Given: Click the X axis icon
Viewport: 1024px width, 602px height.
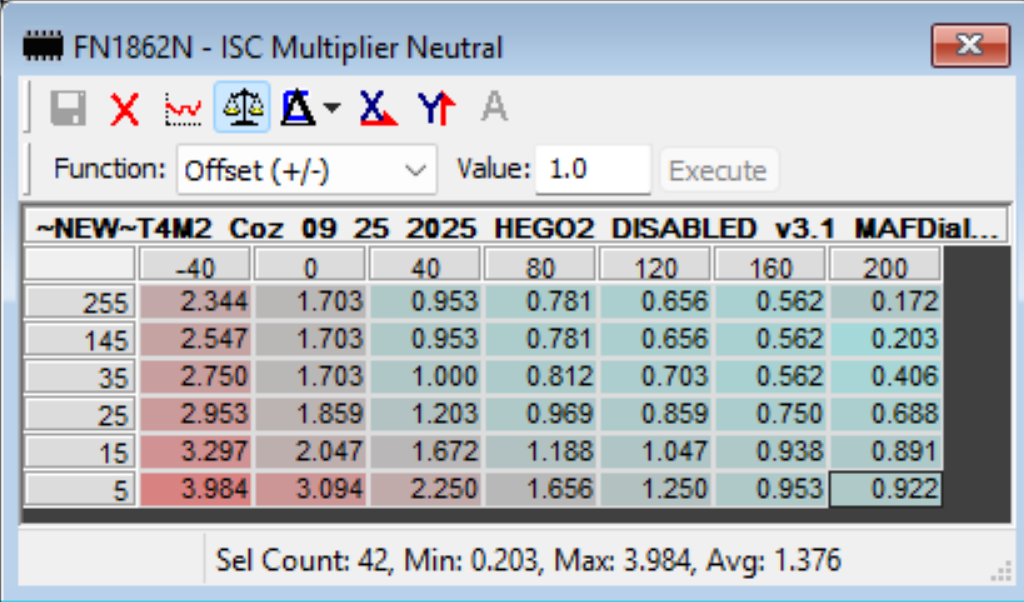Looking at the screenshot, I should [x=378, y=108].
